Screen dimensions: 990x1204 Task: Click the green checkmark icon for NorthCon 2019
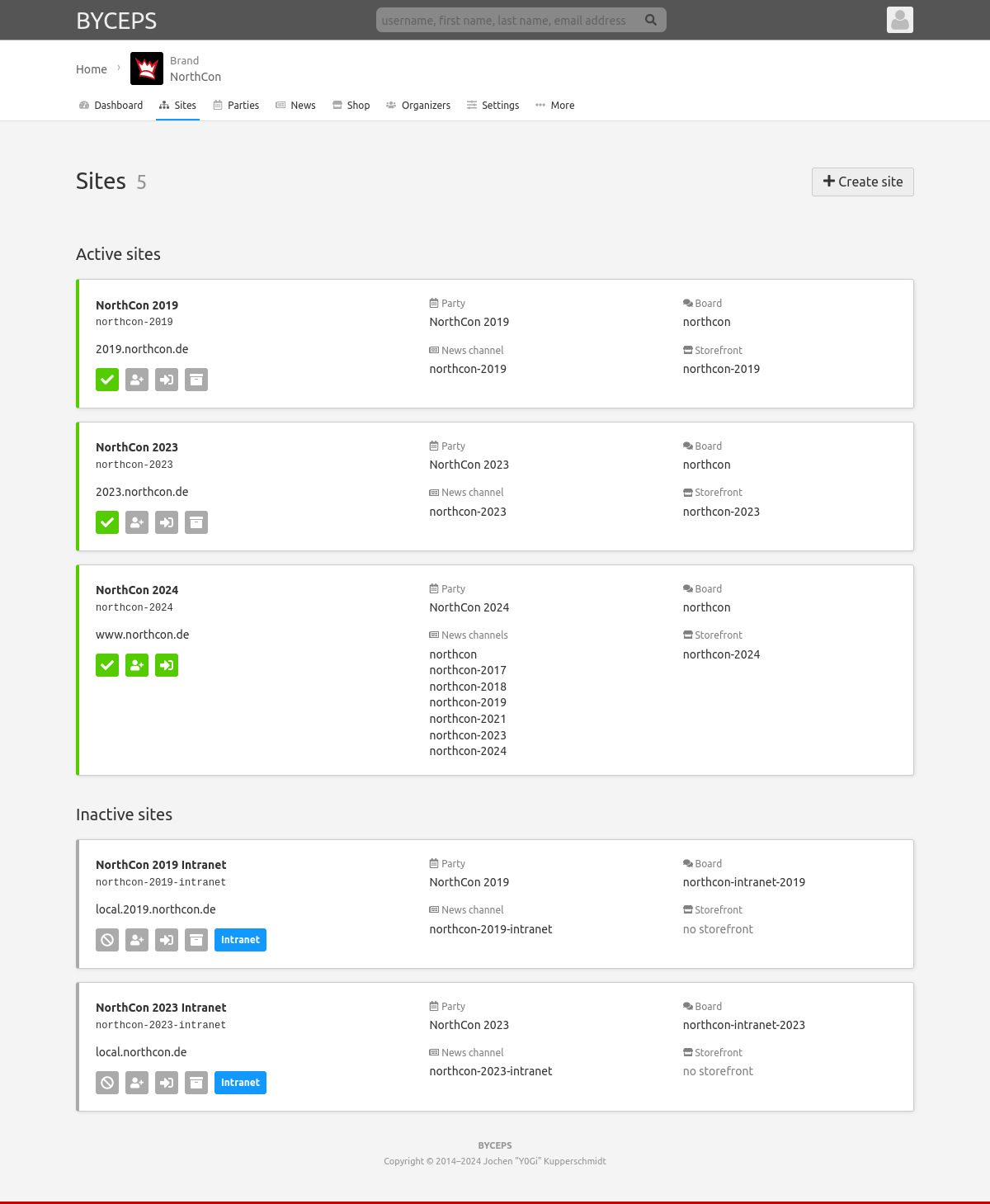point(107,380)
